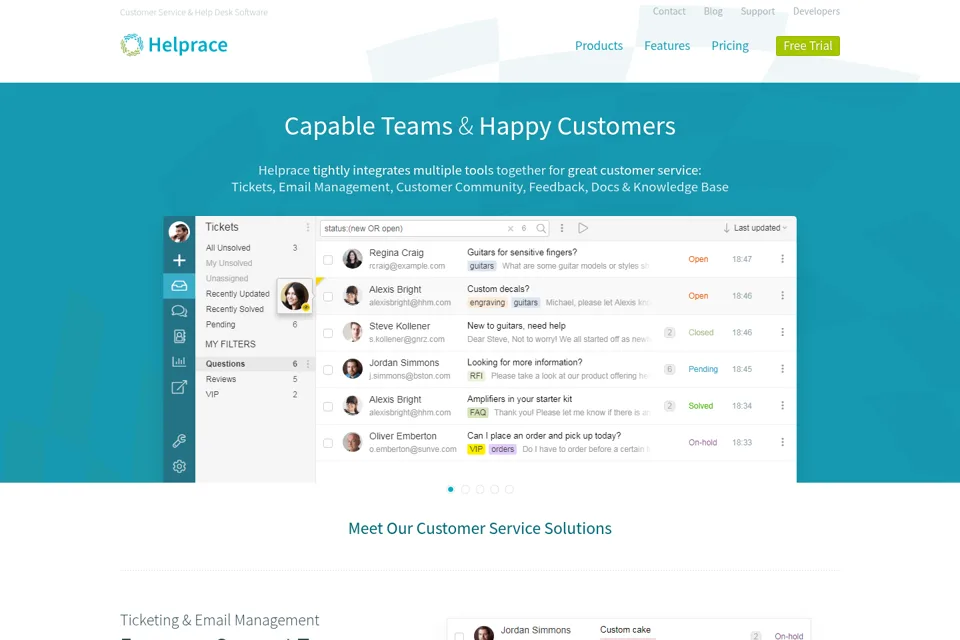This screenshot has height=640, width=960.
Task: Click the Pending status label
Action: pos(703,369)
